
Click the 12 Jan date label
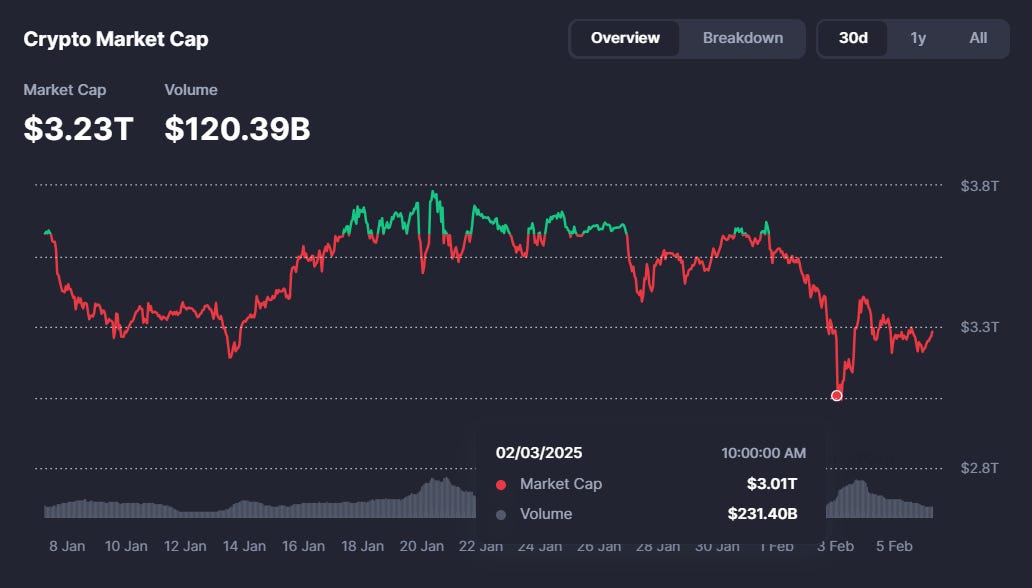[x=185, y=547]
